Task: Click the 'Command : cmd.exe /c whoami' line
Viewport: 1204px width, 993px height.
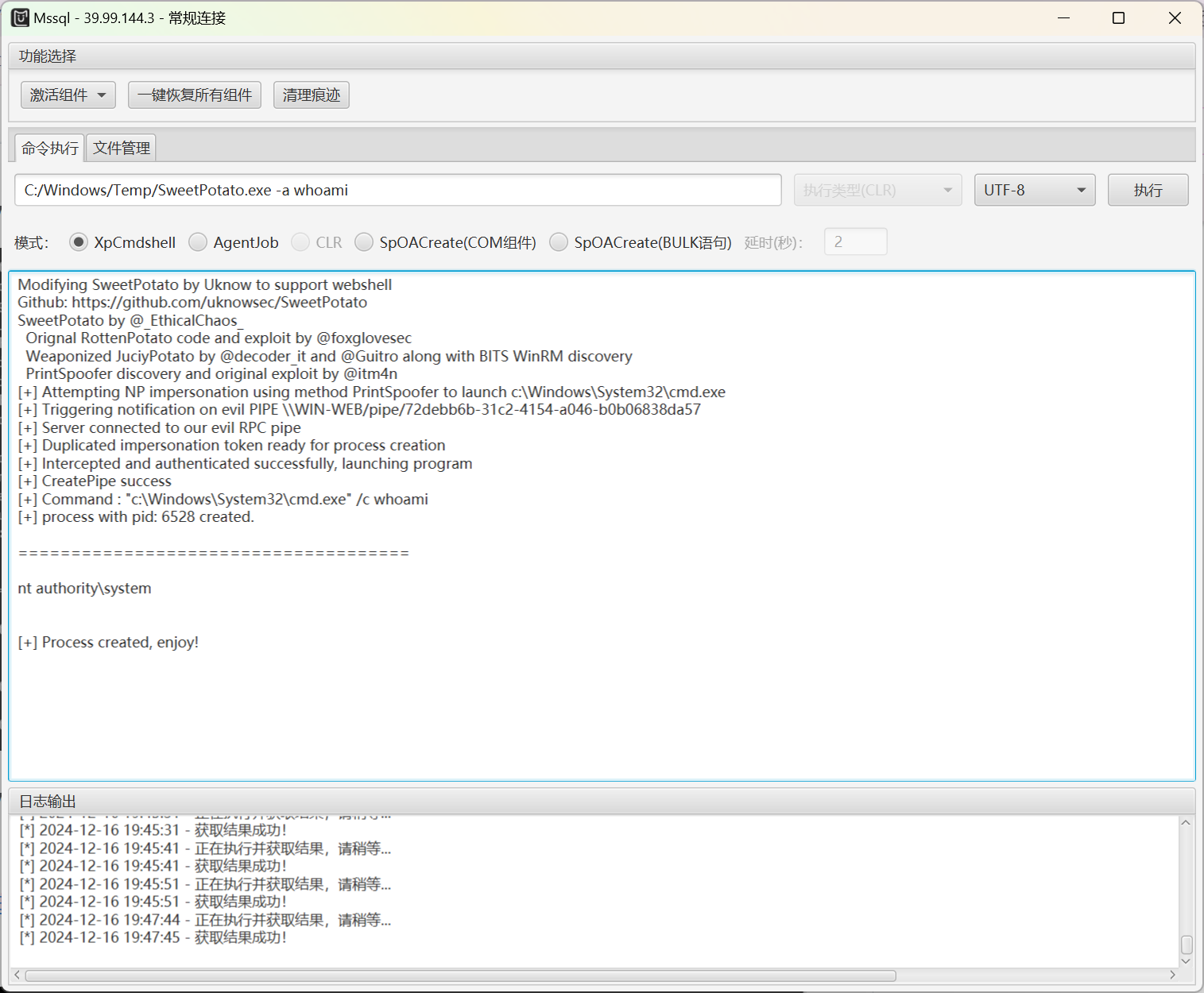Action: (x=223, y=499)
